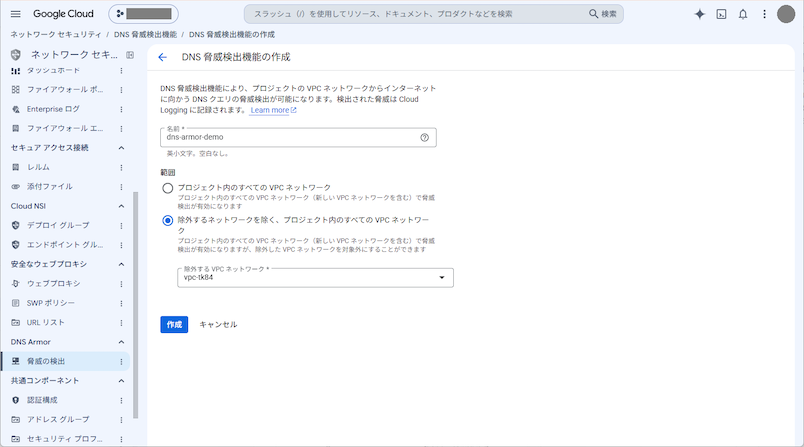Collapse the sidebar using the pin icon
This screenshot has width=804, height=447.
(130, 55)
